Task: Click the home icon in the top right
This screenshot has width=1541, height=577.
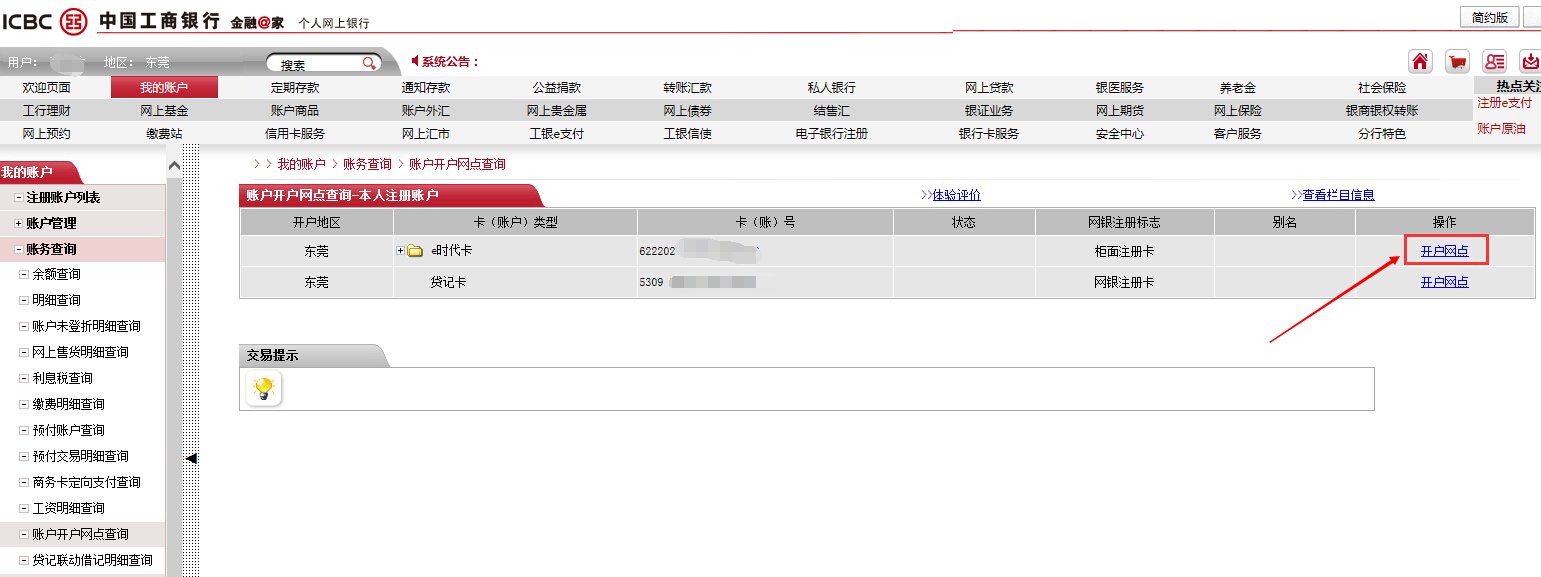Action: [x=1420, y=61]
